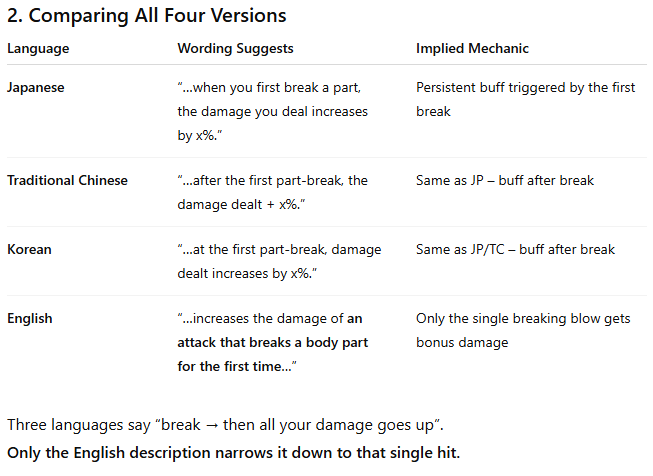Click the Korean row label
Image resolution: width=653 pixels, height=476 pixels.
29,249
